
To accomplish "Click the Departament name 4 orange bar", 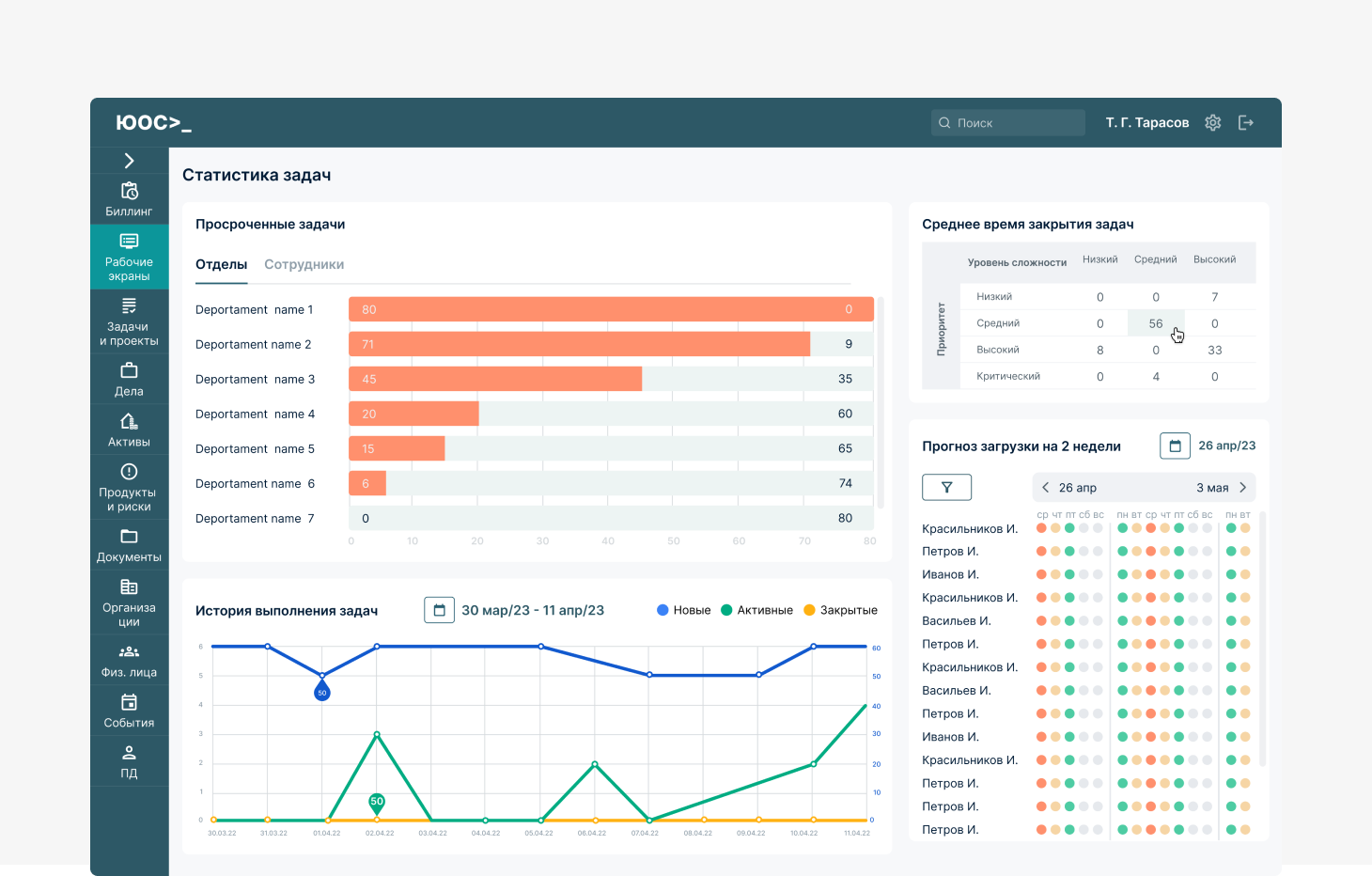I will [x=413, y=414].
